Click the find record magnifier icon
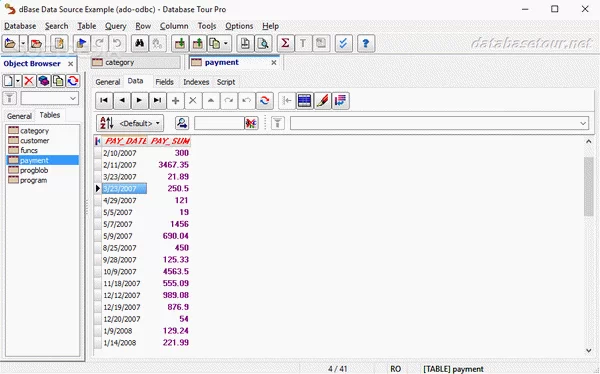The width and height of the screenshot is (600, 374). tap(182, 123)
